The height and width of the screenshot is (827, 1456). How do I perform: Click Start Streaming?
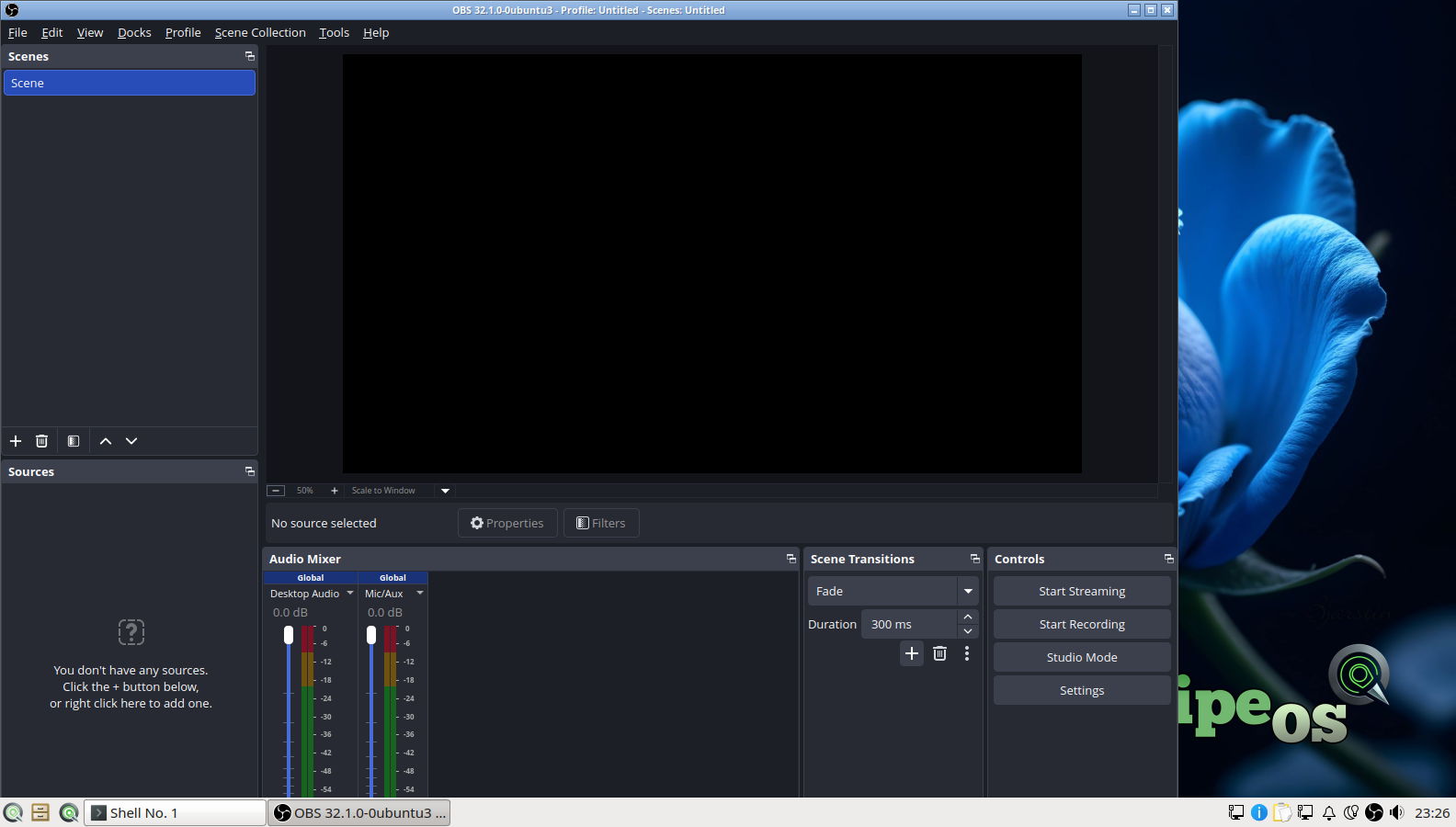click(1082, 591)
